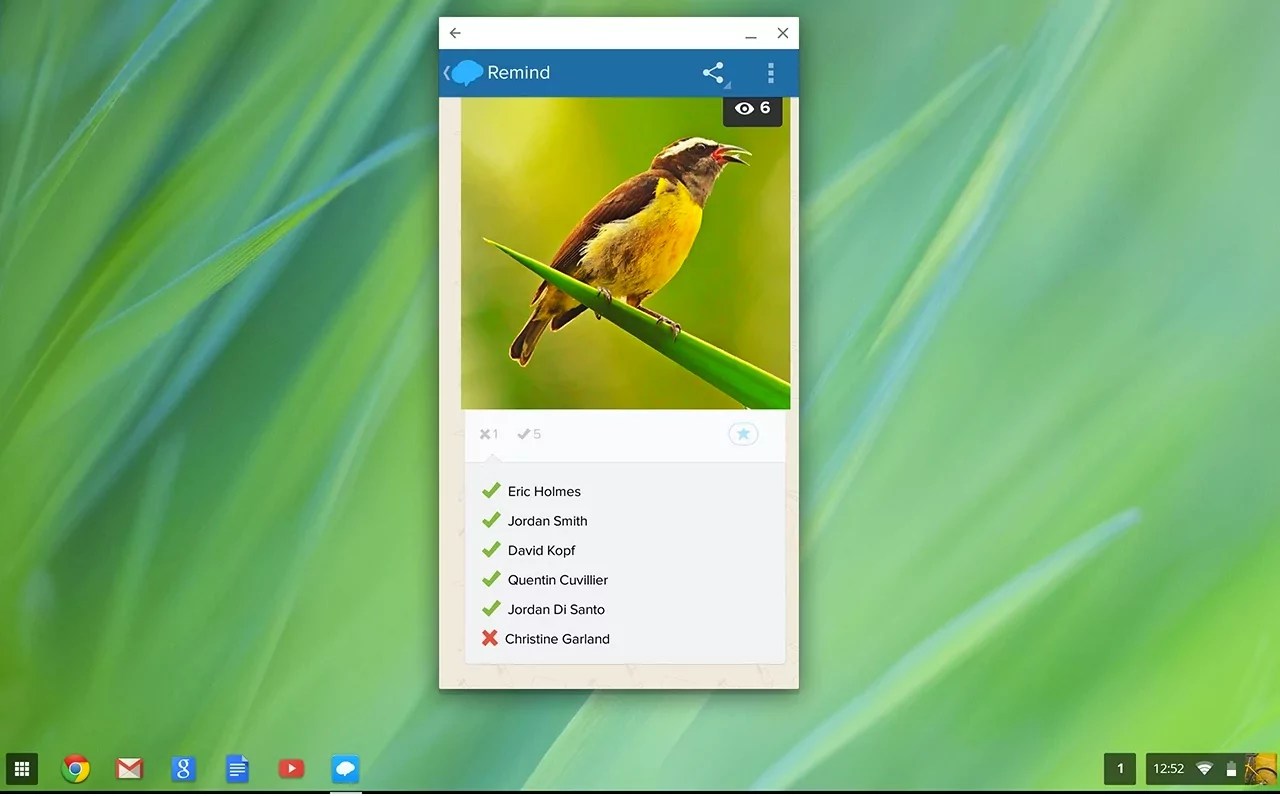Select the X count of unread recipients
This screenshot has height=796, width=1280.
click(x=487, y=433)
